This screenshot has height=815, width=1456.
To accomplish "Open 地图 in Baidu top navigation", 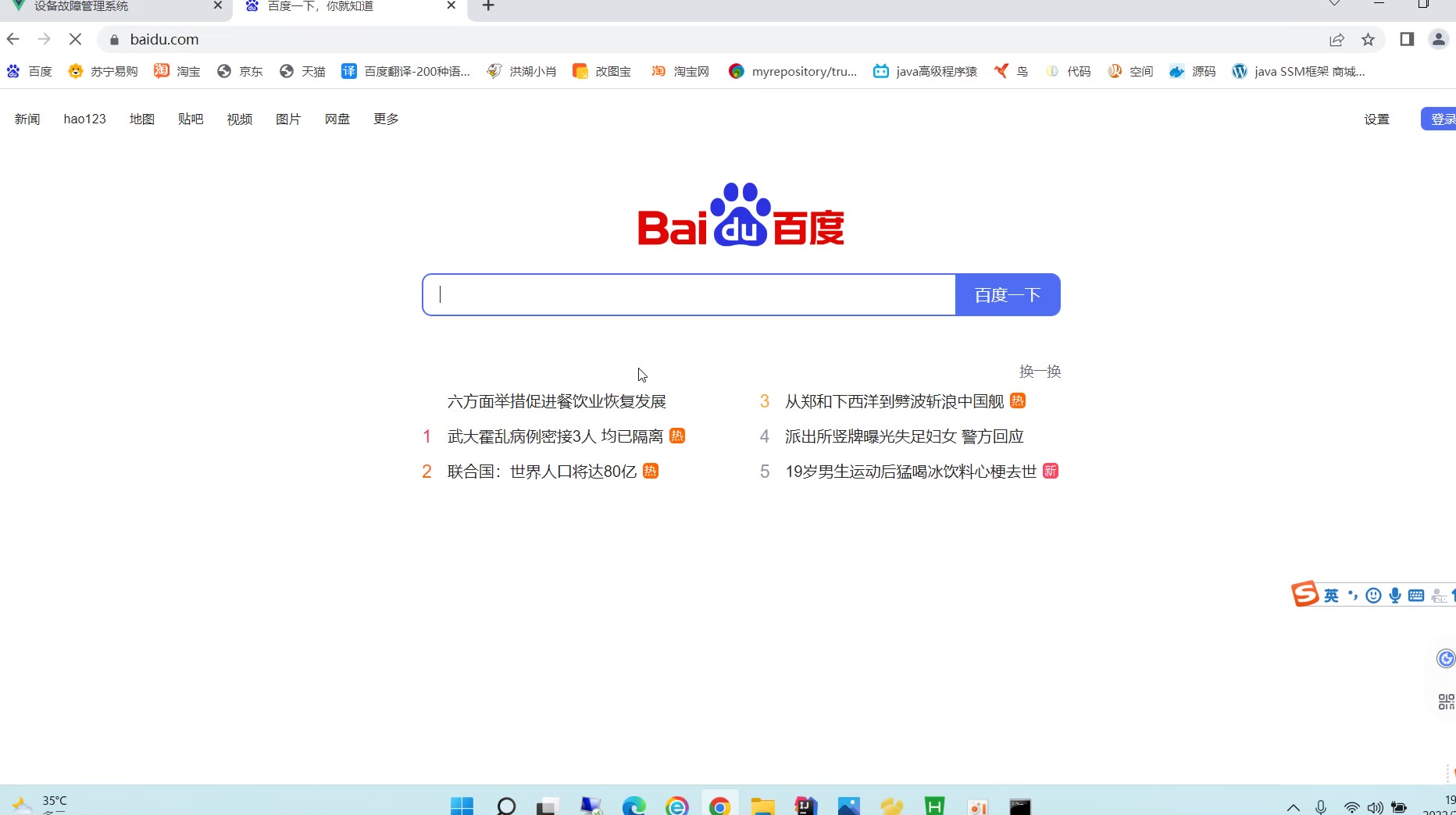I will (142, 119).
